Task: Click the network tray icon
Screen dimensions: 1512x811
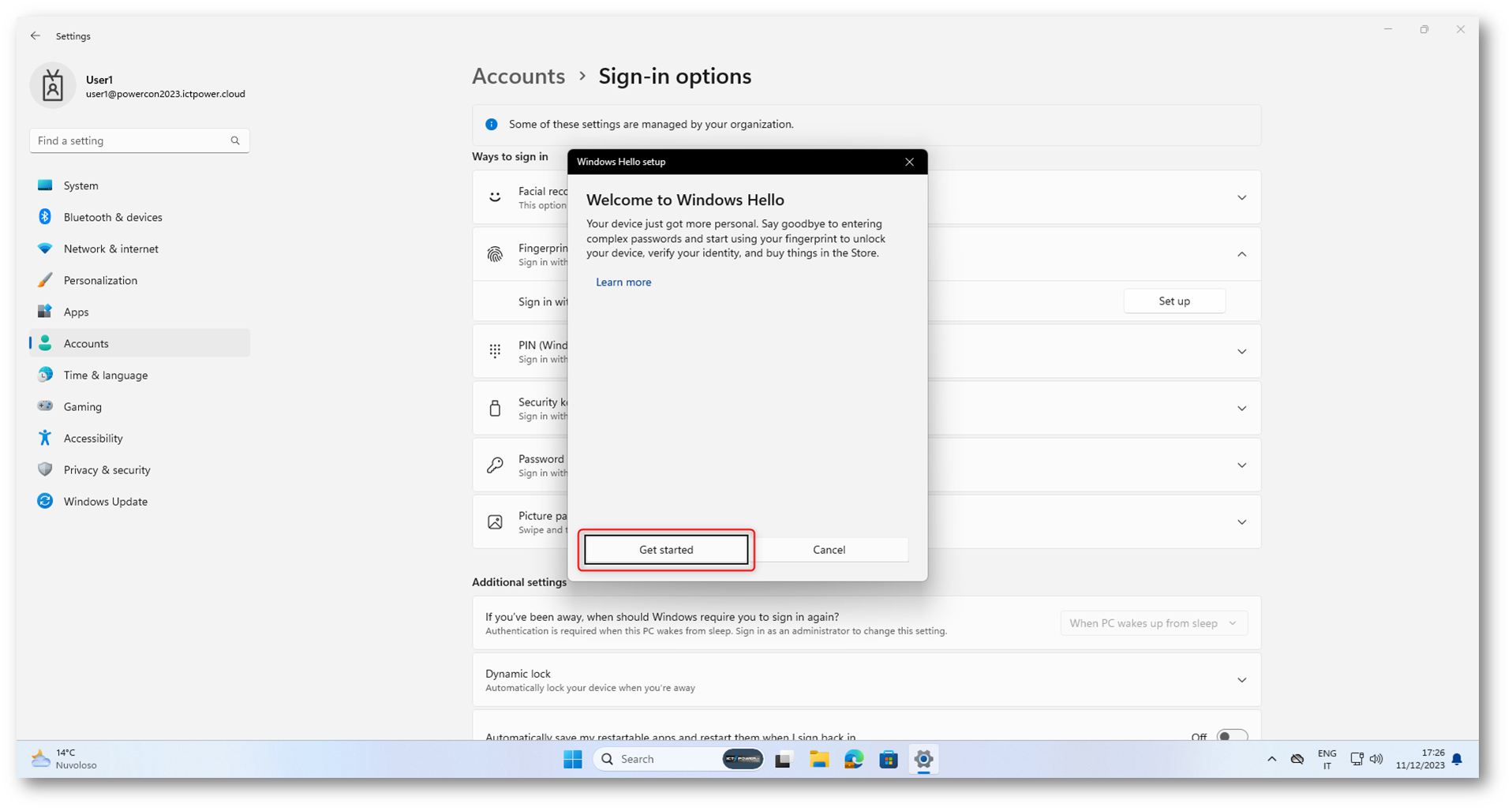Action: (x=1357, y=759)
